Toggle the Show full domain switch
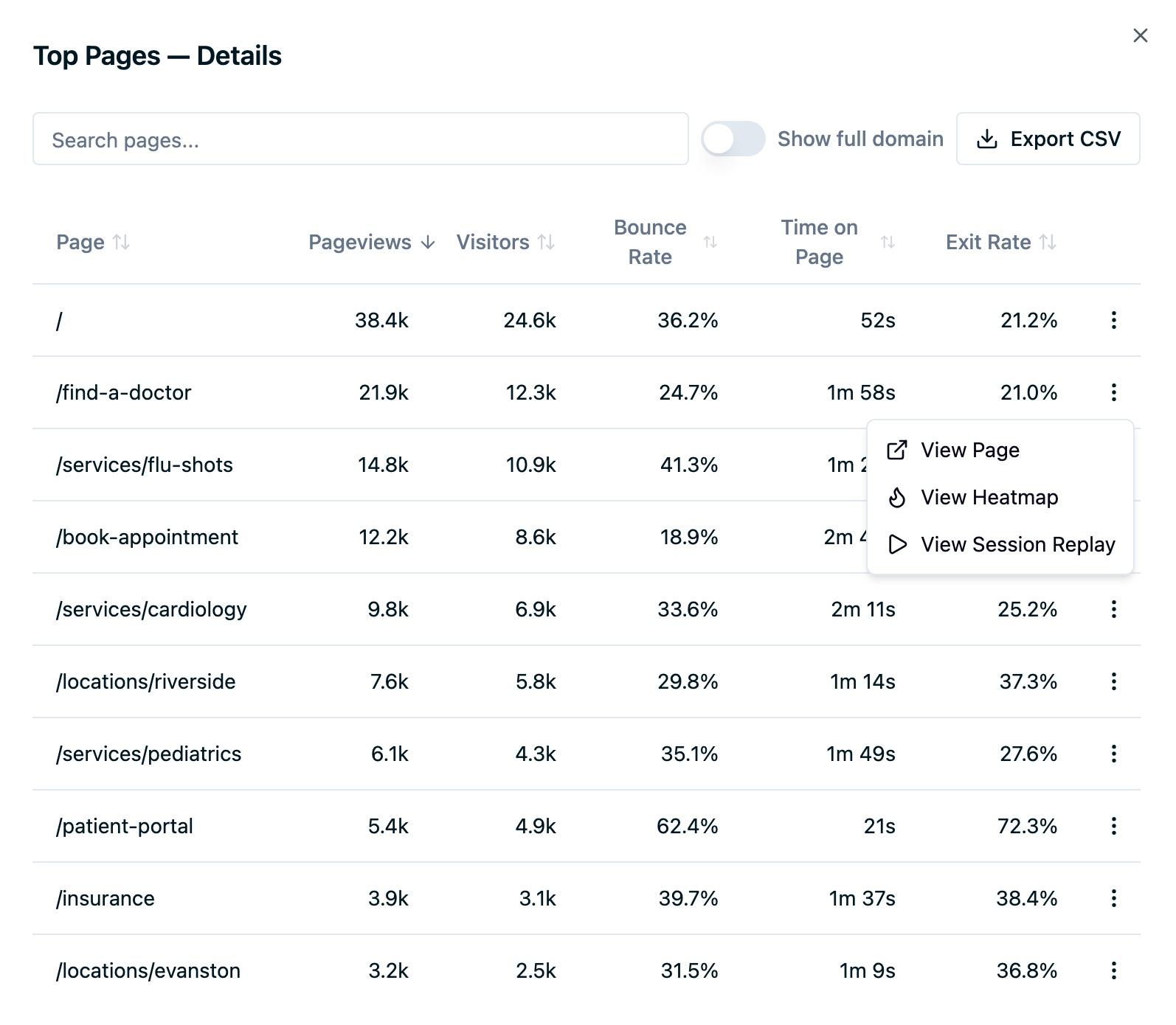The image size is (1176, 1025). [x=733, y=139]
